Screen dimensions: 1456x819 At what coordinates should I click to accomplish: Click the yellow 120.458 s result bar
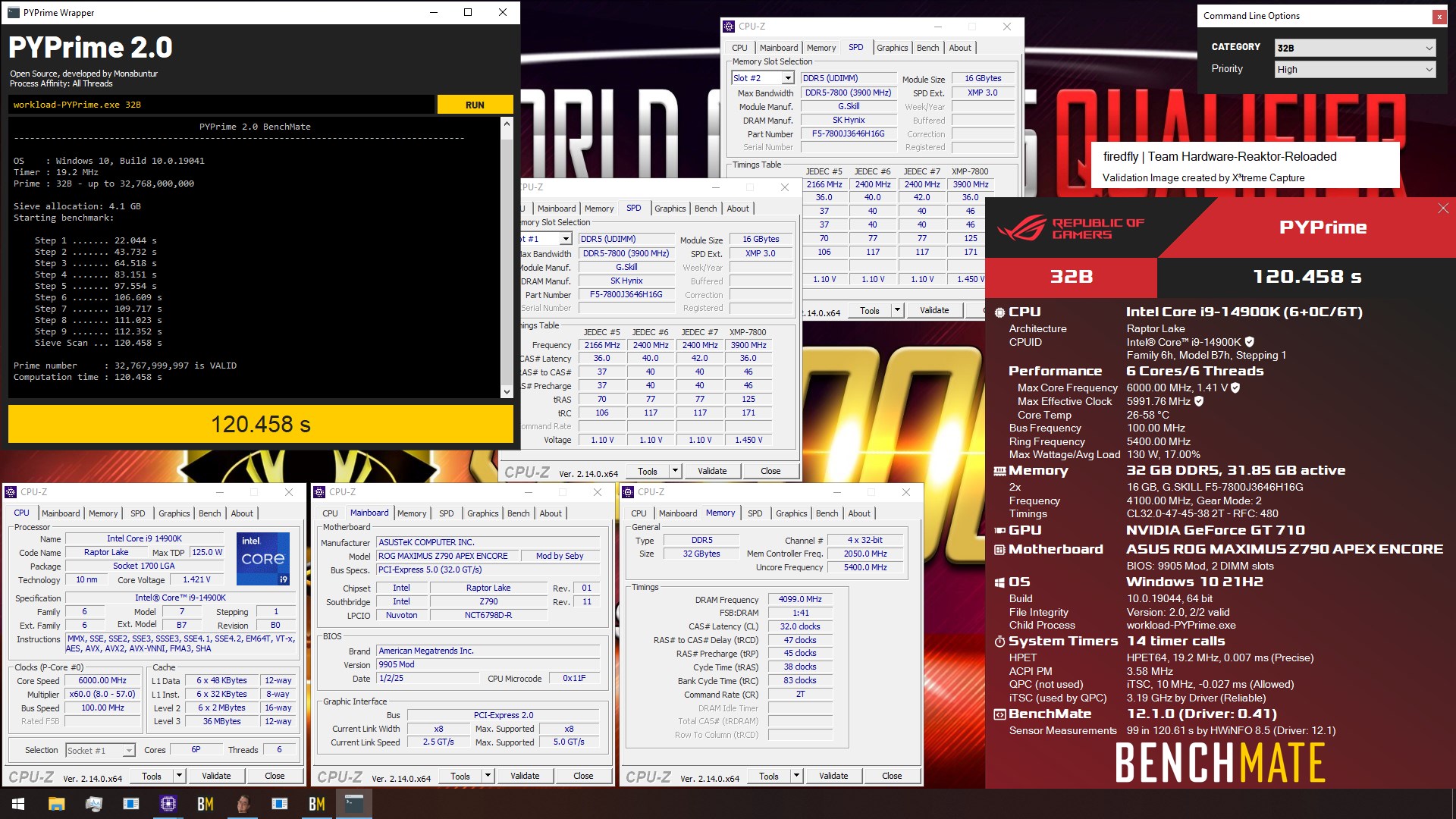pos(261,424)
